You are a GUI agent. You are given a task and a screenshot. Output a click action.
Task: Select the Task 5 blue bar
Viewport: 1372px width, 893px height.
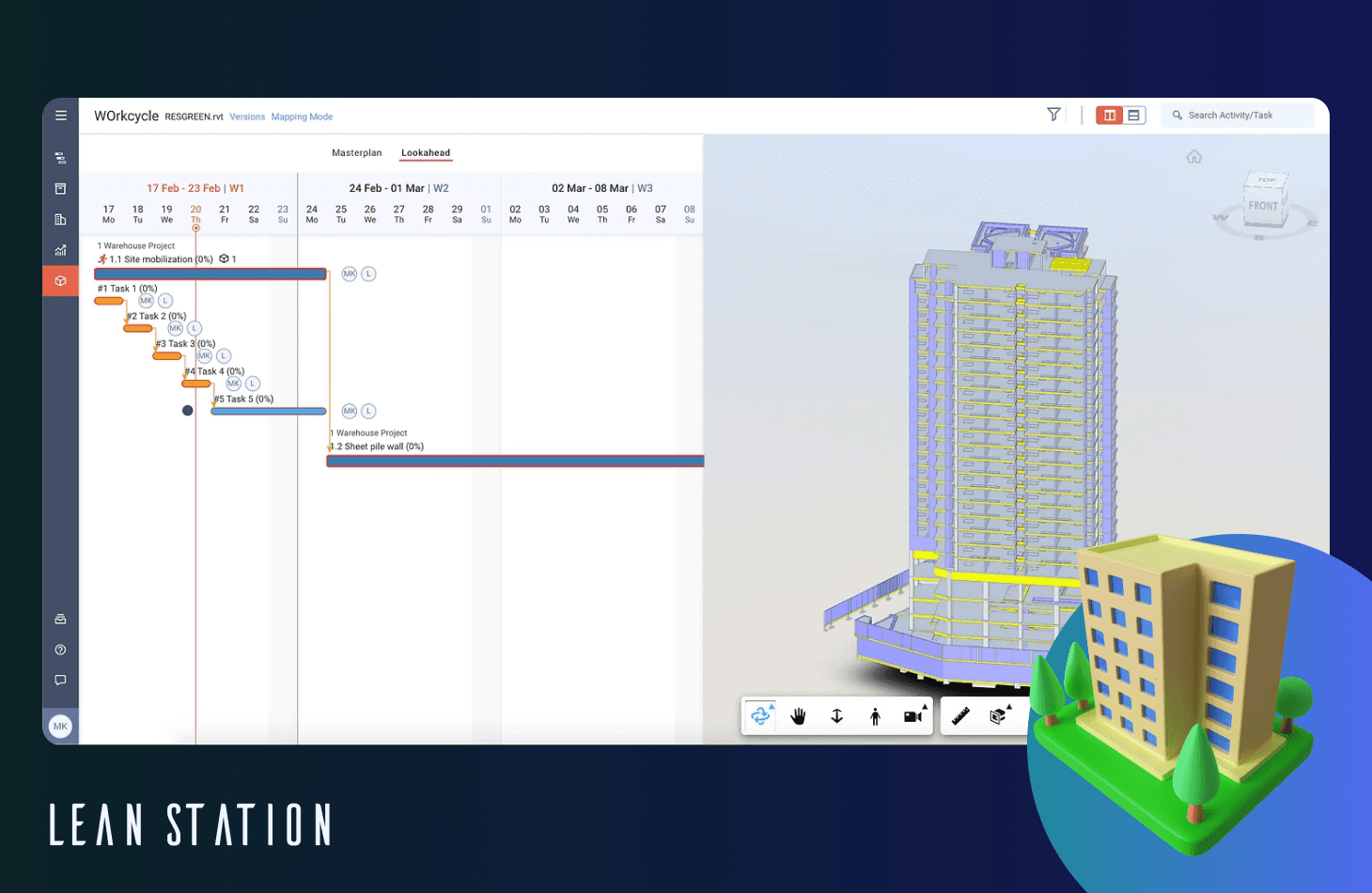coord(269,411)
